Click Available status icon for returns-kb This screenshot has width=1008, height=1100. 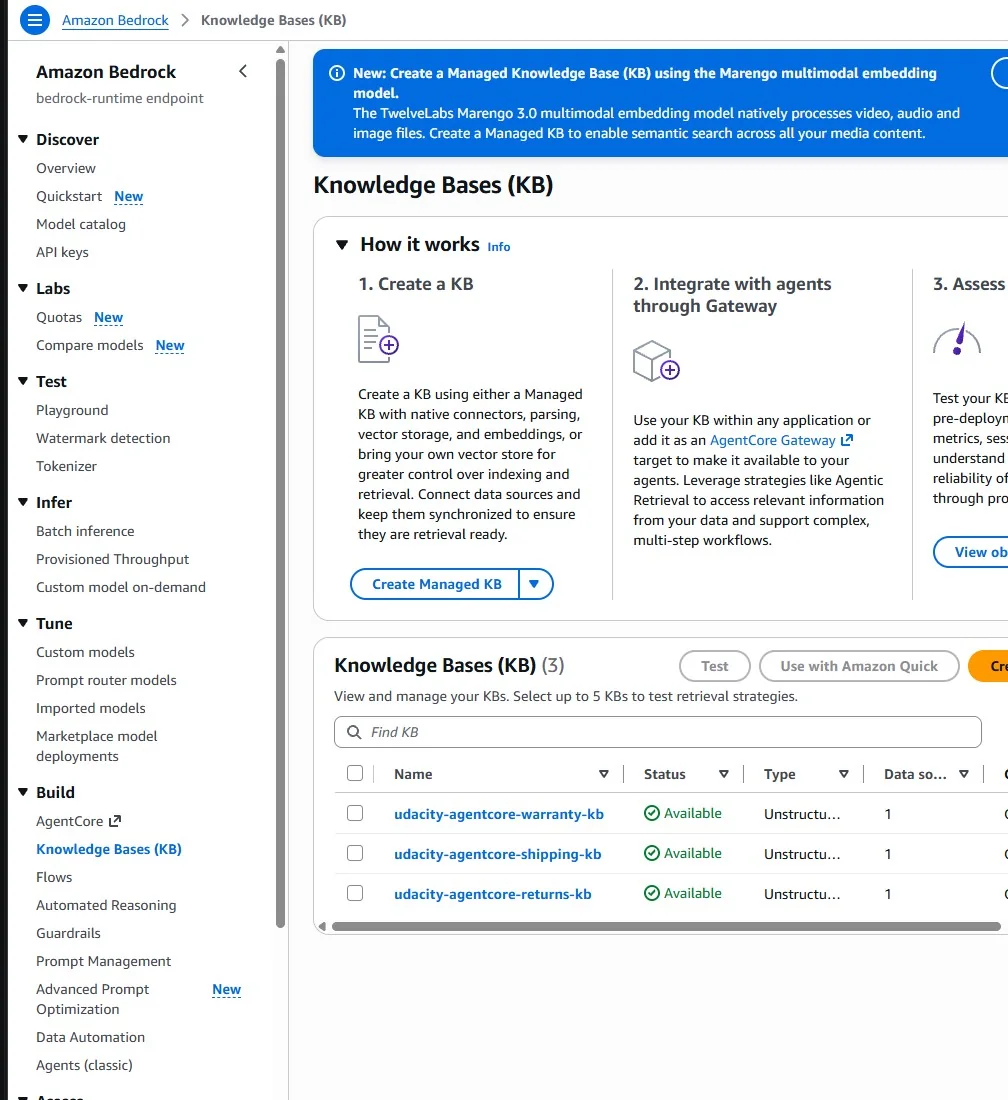652,893
